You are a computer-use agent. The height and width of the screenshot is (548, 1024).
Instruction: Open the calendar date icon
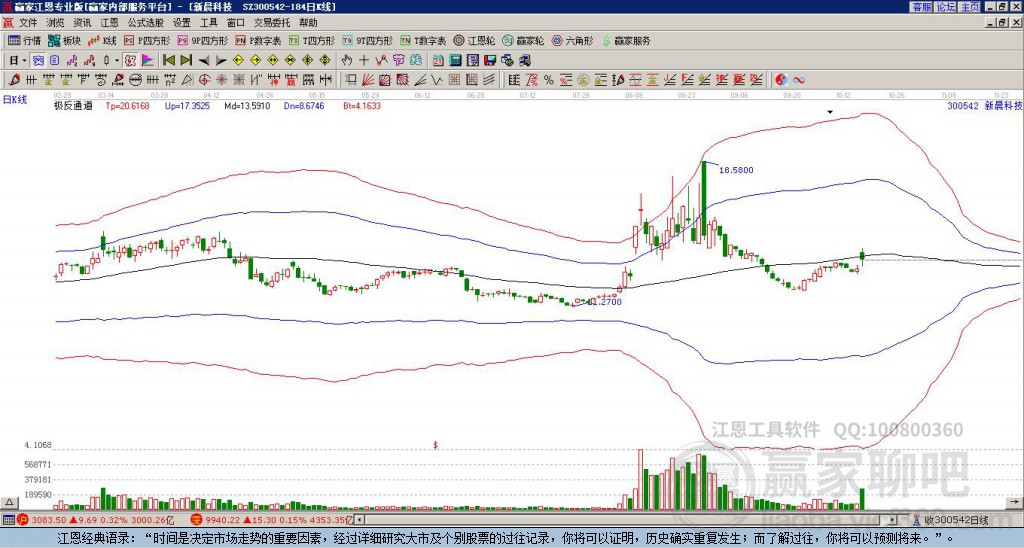pos(438,60)
